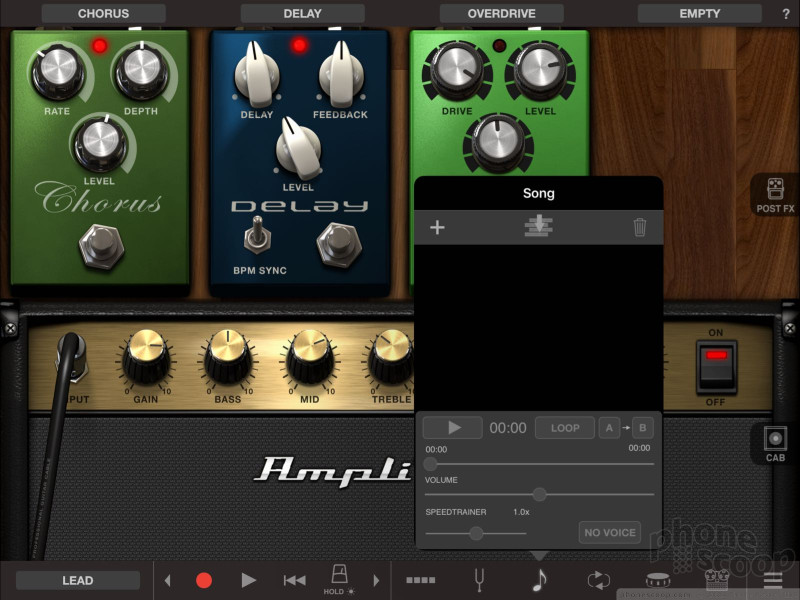
Task: Toggle the Chorus pedal footswitch
Action: 102,246
